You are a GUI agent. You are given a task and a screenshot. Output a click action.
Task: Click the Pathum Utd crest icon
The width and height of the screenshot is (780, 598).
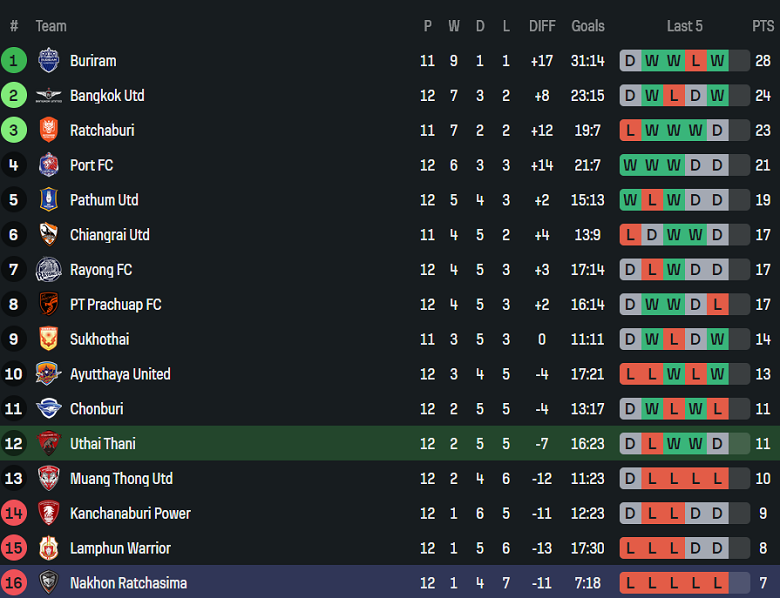coord(48,200)
